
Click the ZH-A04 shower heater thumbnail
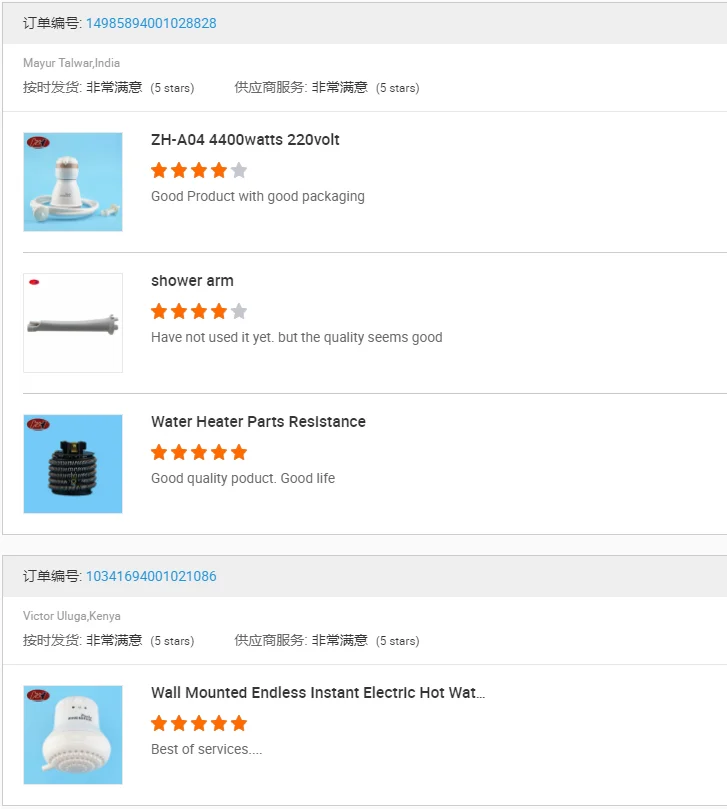click(x=73, y=182)
